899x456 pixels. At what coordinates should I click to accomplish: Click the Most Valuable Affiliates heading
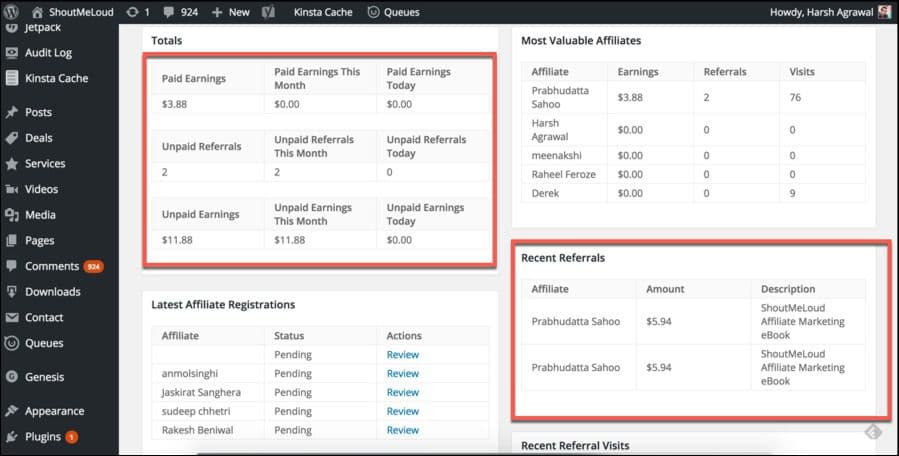[x=581, y=41]
